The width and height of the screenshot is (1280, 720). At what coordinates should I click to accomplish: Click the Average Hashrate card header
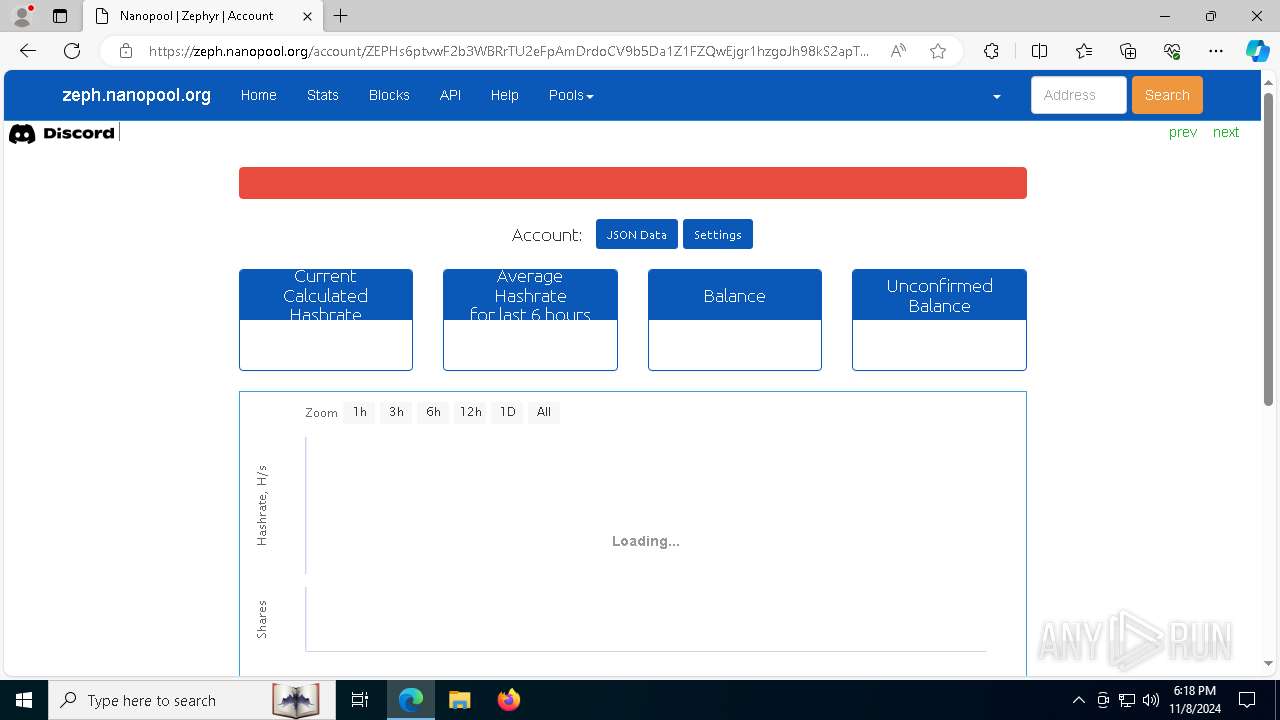tap(530, 295)
